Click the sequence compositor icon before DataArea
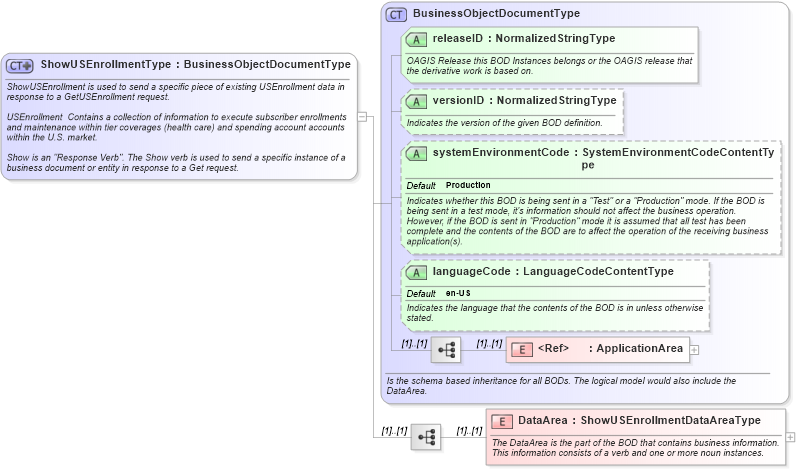Screen dimensions: 796x469 point(426,437)
